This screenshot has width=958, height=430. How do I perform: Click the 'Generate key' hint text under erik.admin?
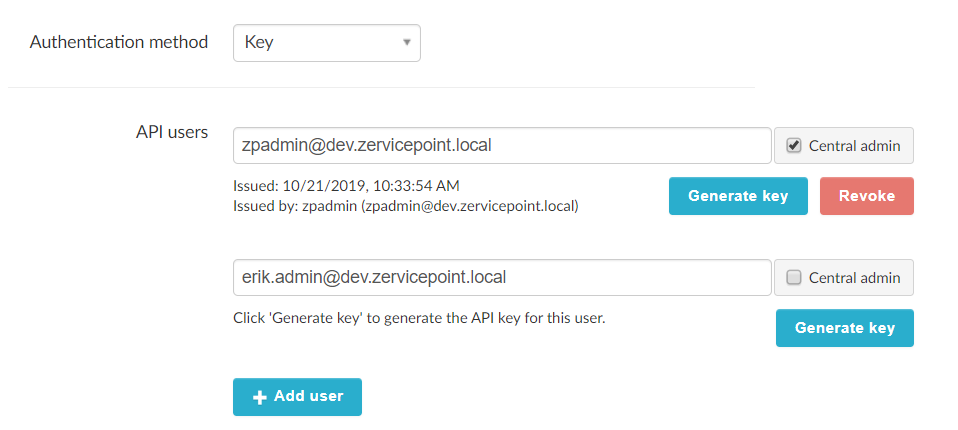tap(419, 318)
